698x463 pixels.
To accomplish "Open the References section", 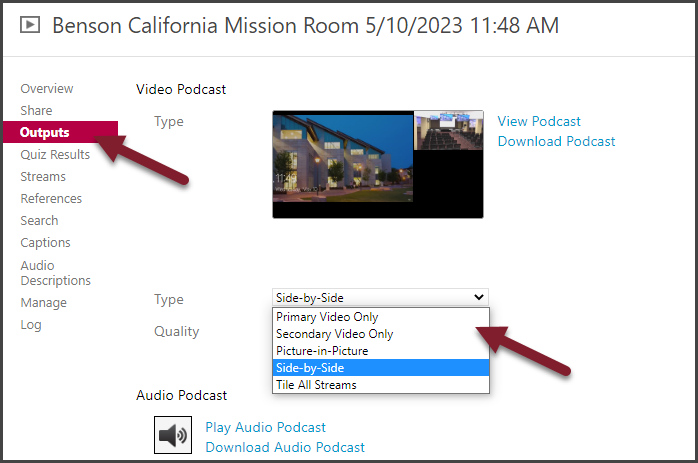I will point(51,199).
